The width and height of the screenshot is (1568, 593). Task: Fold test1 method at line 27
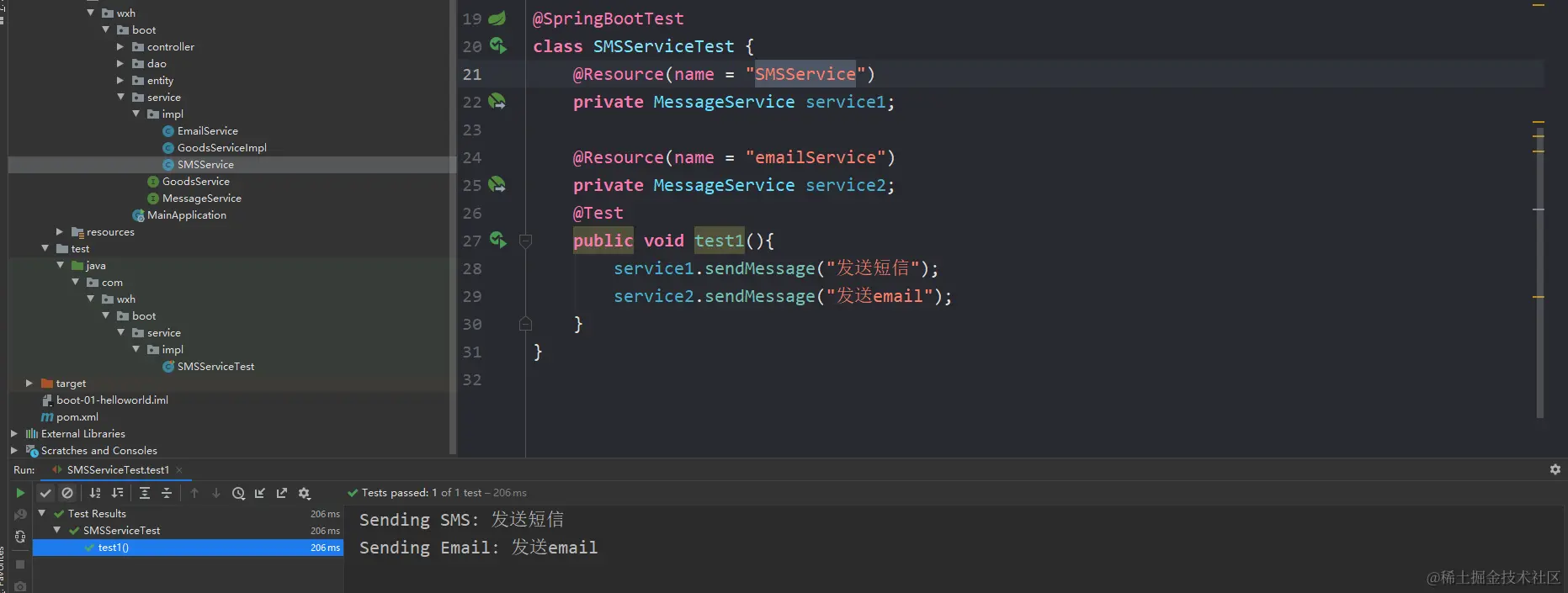tap(525, 241)
